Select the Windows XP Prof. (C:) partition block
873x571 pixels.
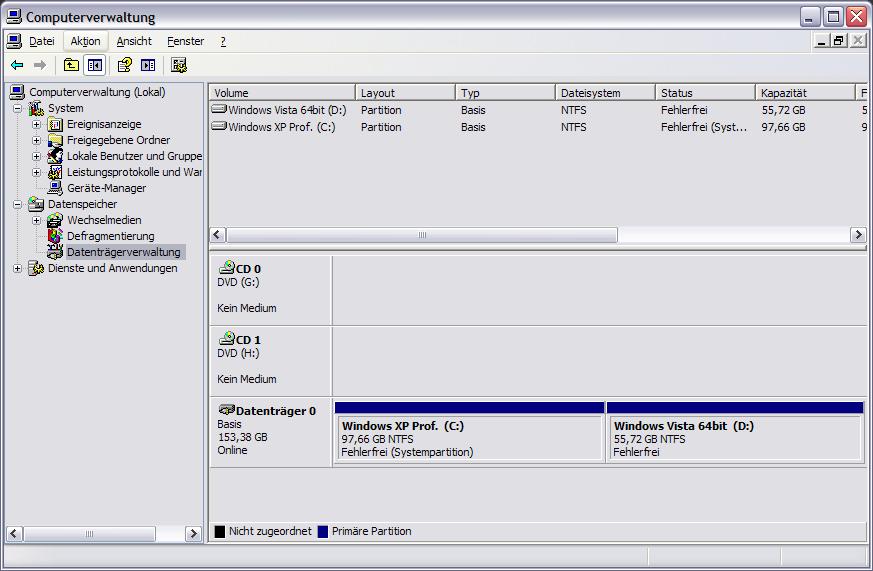(469, 432)
